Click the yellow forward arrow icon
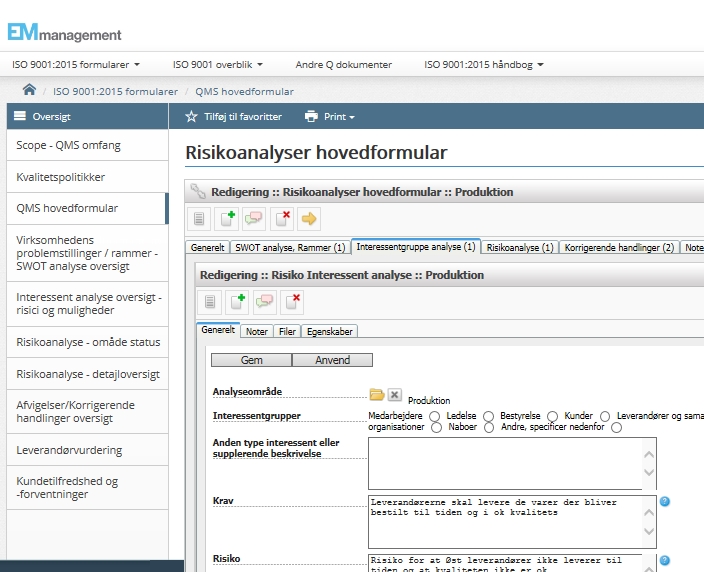704x572 pixels. tap(309, 219)
